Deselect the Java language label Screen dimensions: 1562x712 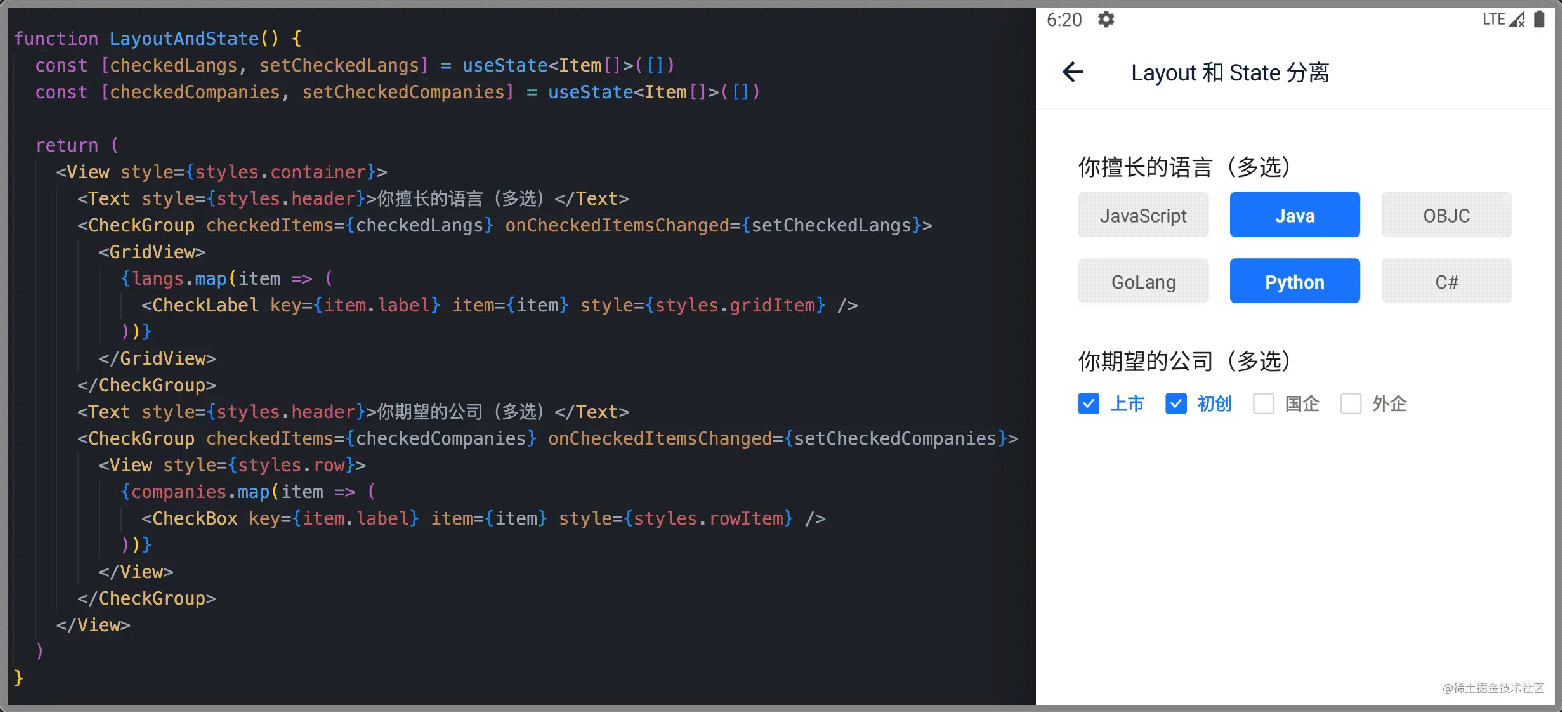click(1294, 215)
